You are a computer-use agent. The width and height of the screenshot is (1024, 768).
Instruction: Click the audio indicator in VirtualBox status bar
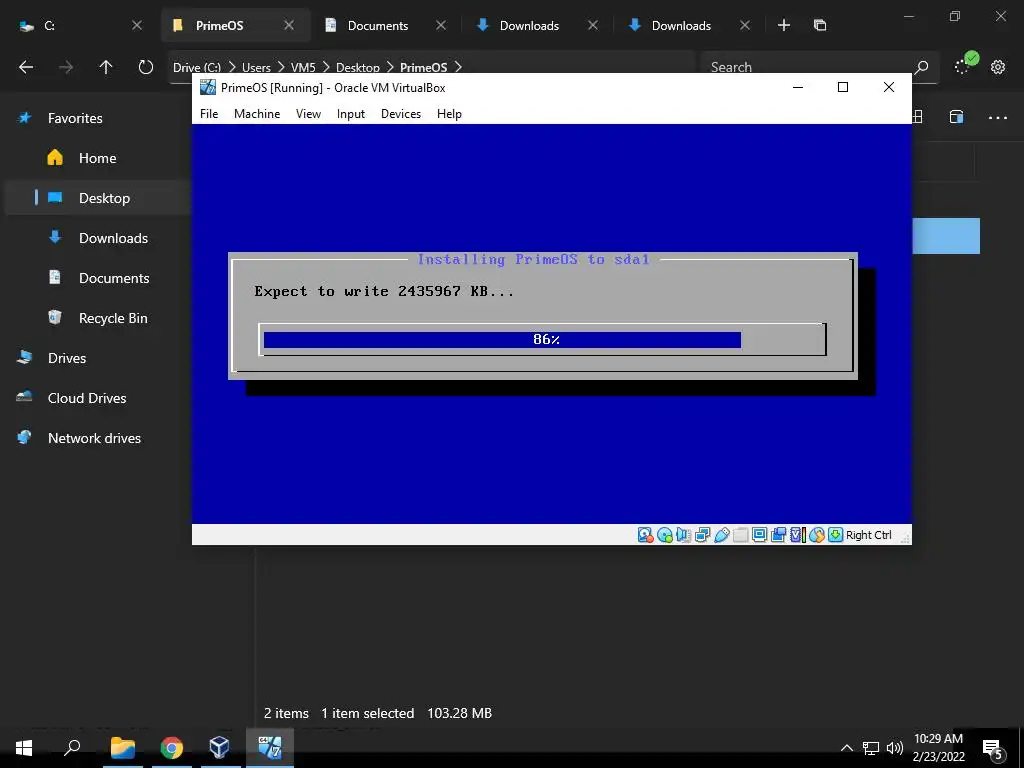684,535
